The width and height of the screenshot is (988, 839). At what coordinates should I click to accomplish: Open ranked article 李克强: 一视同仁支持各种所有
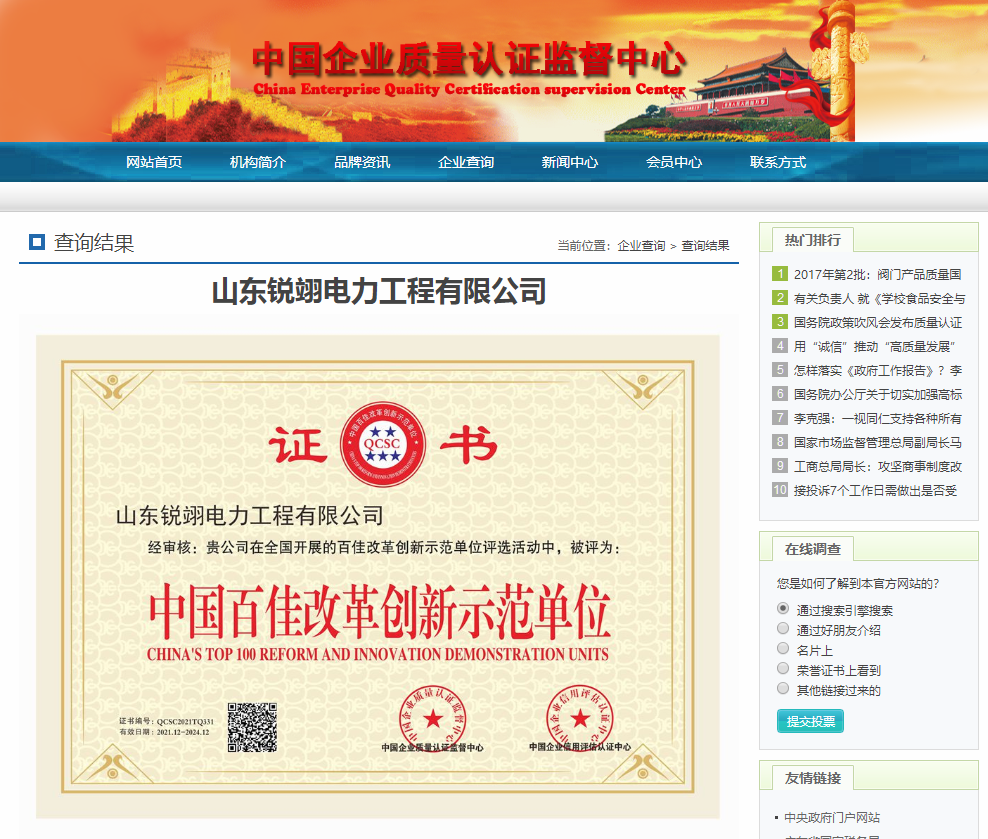pyautogui.click(x=878, y=418)
